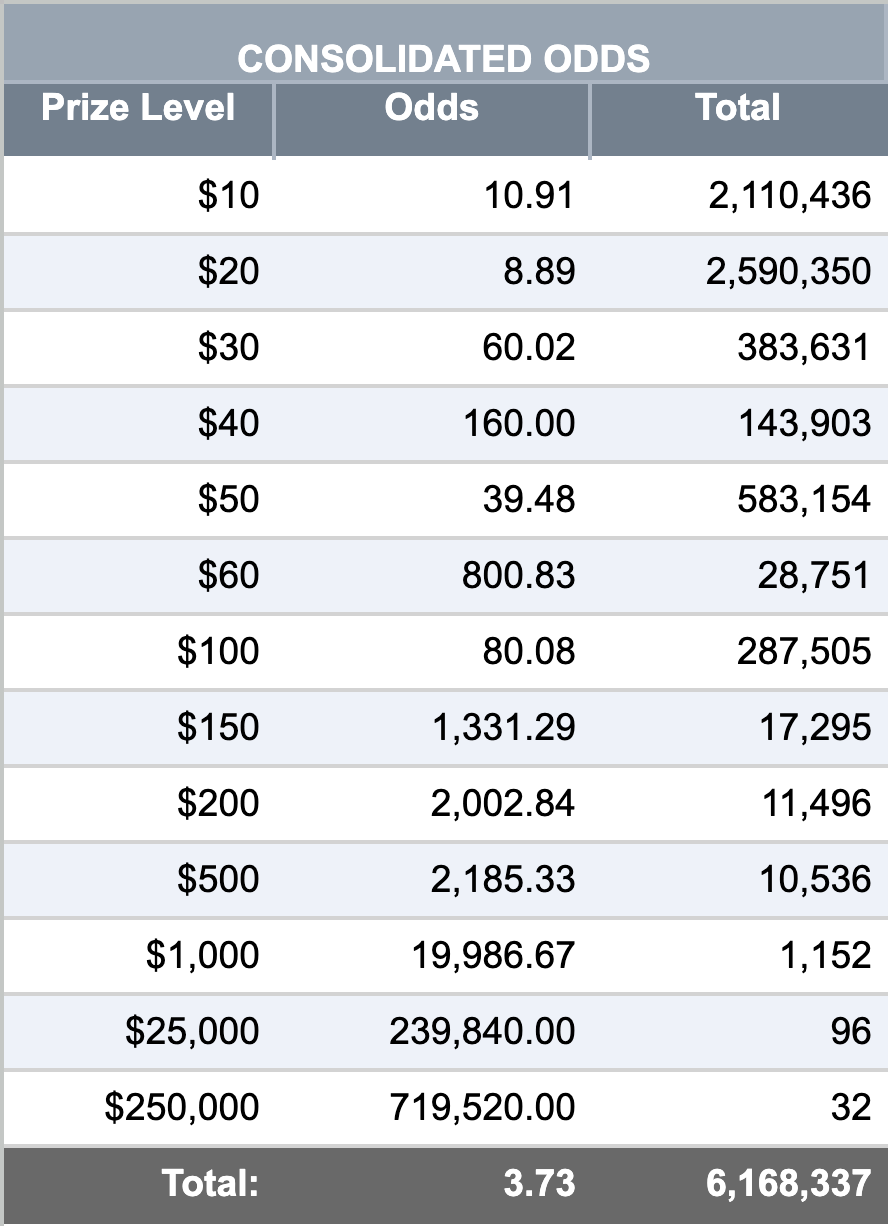Click the 28,751 total value
888x1226 pixels.
click(x=814, y=575)
